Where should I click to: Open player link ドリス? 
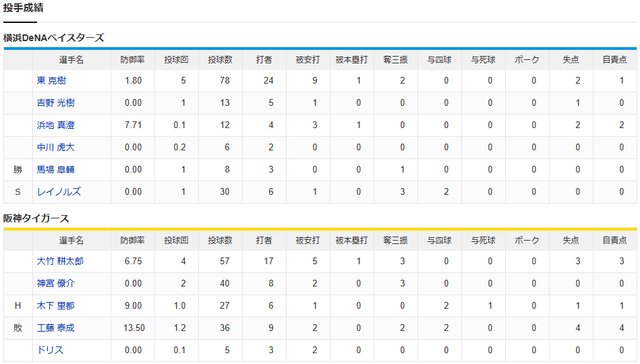tap(50, 350)
